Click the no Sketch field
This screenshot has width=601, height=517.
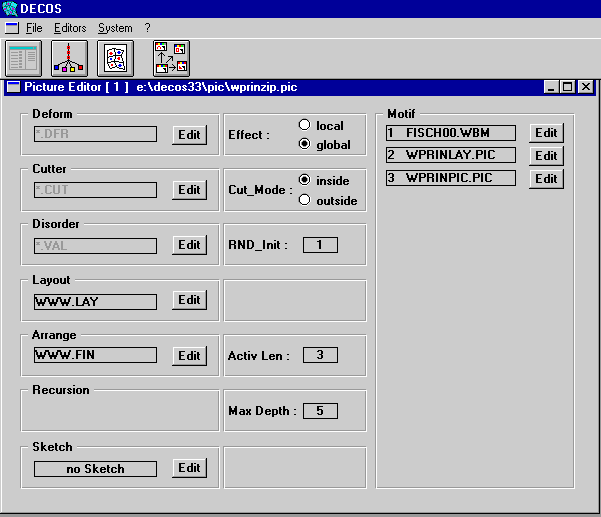(95, 469)
